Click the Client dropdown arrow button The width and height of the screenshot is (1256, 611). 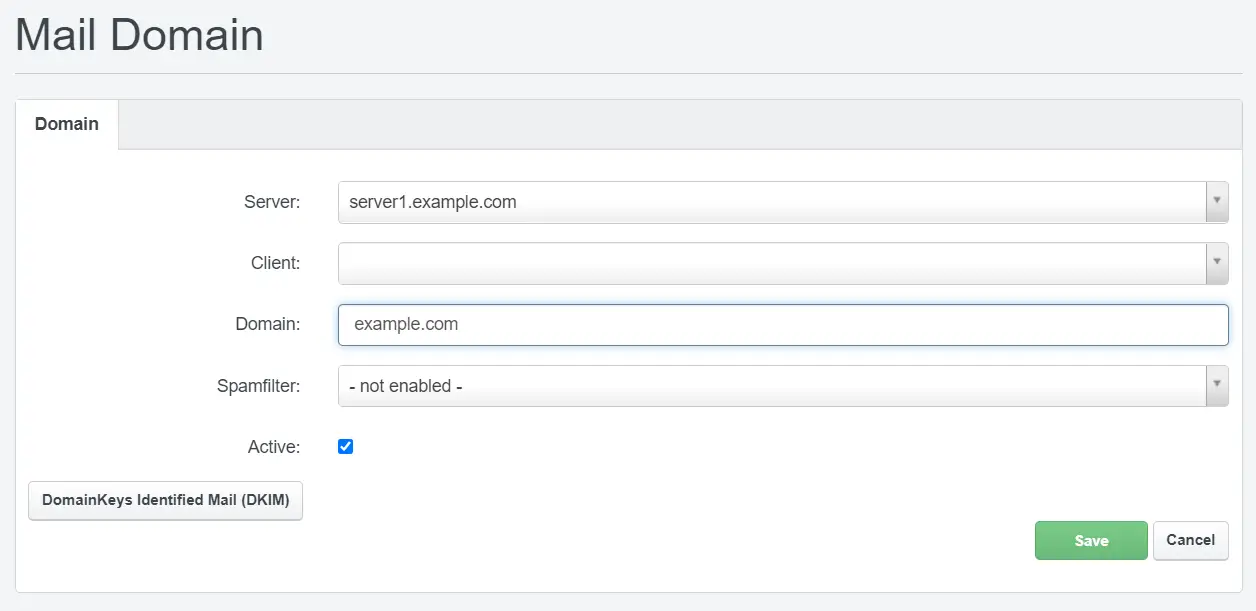click(1217, 263)
